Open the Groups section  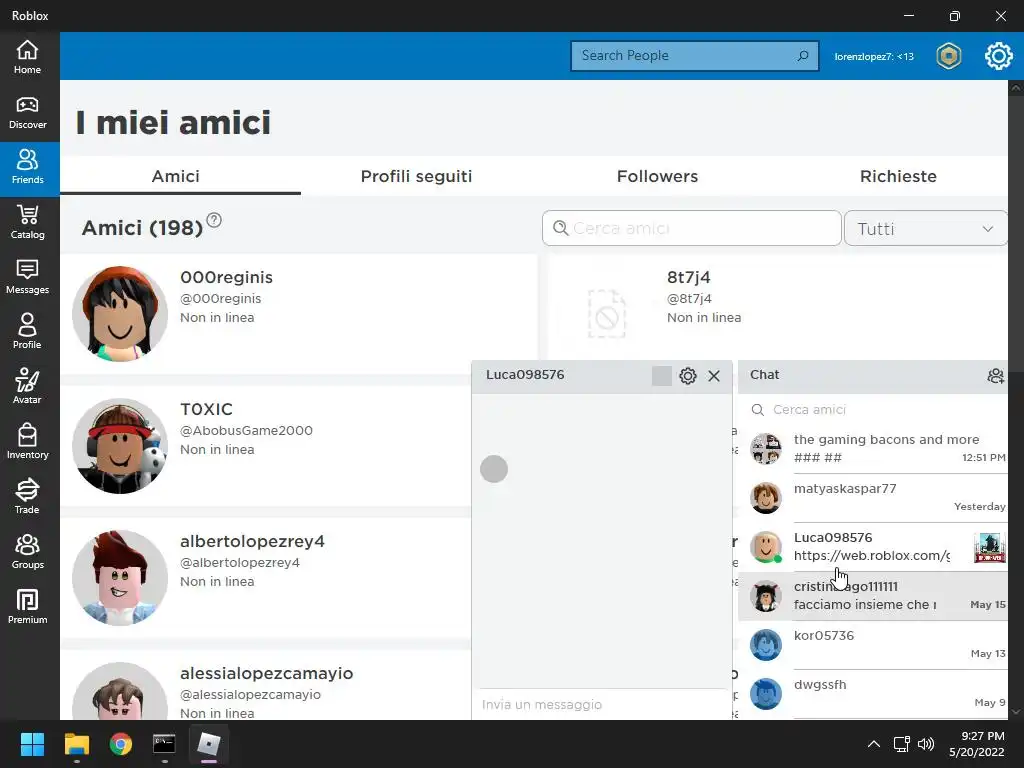pyautogui.click(x=27, y=552)
